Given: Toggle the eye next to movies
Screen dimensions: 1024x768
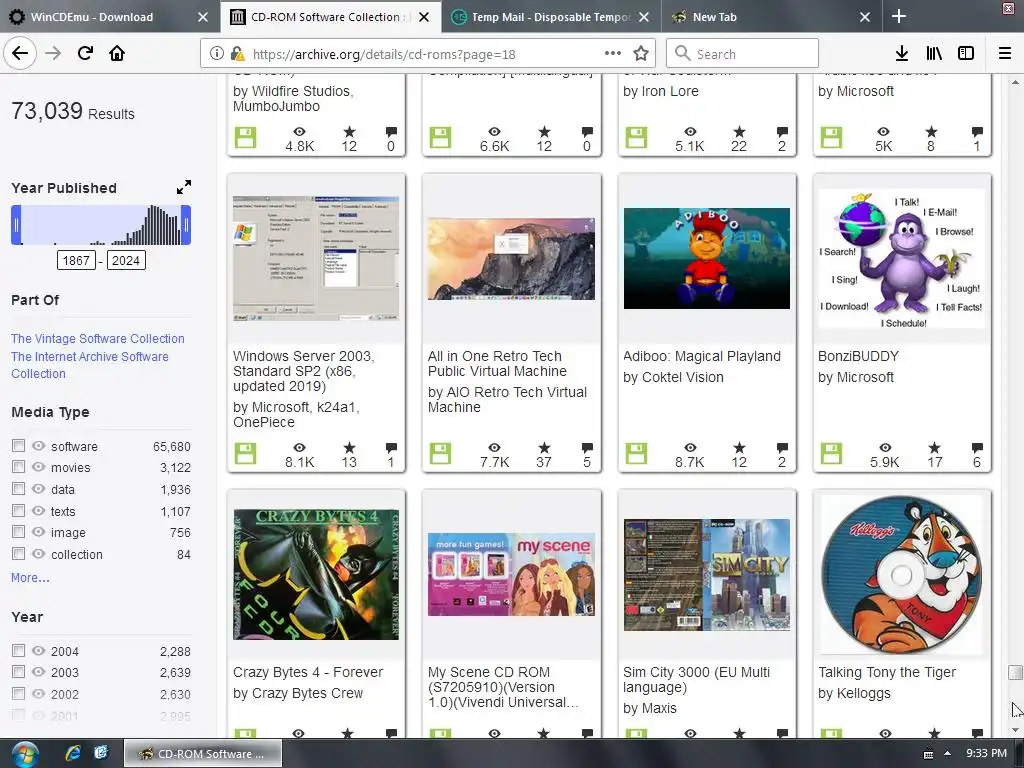Looking at the screenshot, I should point(39,467).
